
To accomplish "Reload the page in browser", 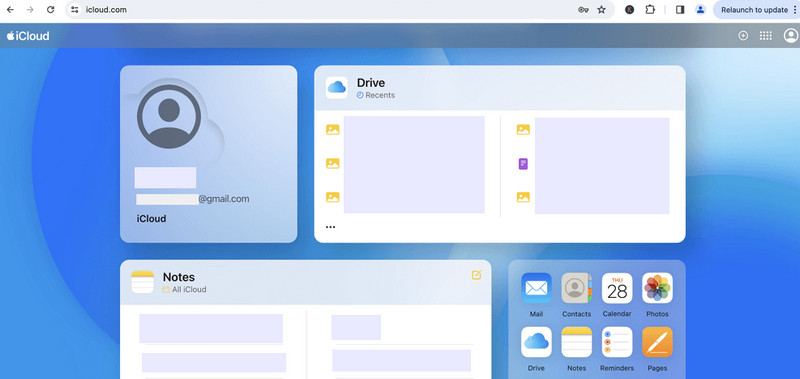I will (x=50, y=10).
